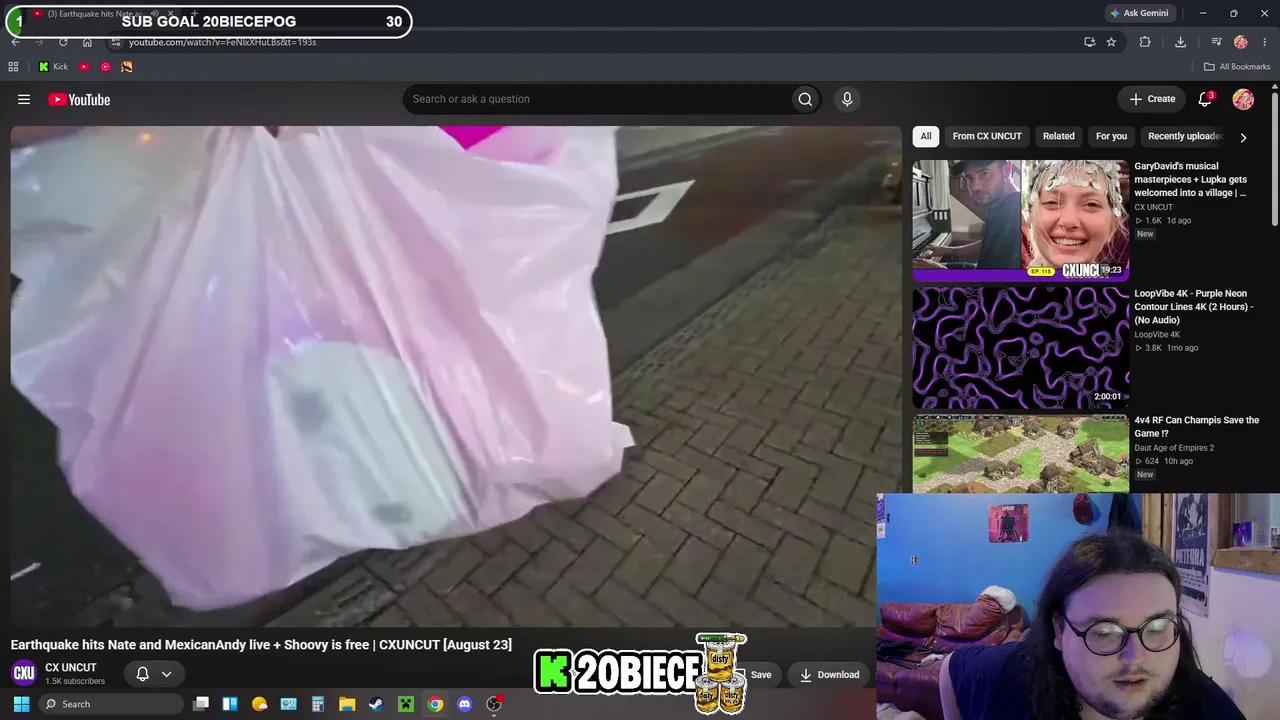Go to the YouTube home logo

pyautogui.click(x=79, y=99)
